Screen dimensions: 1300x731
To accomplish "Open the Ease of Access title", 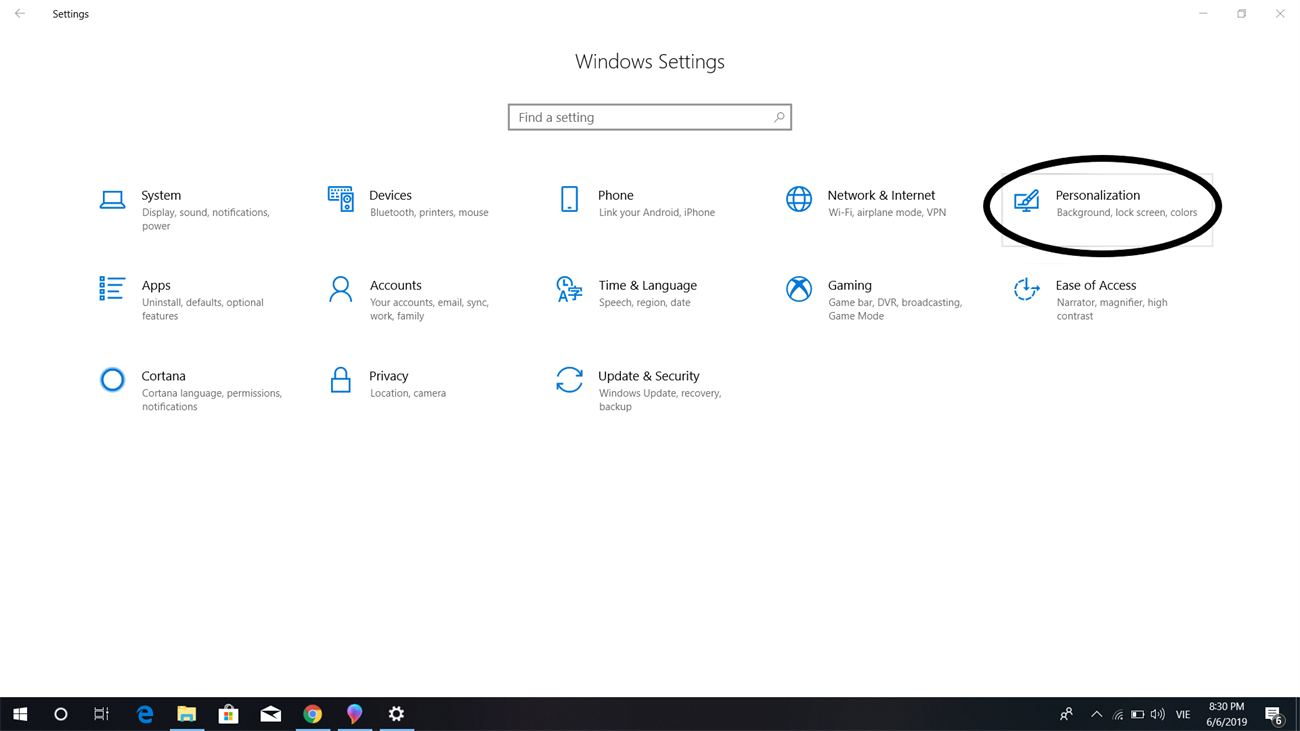I will pos(1096,285).
